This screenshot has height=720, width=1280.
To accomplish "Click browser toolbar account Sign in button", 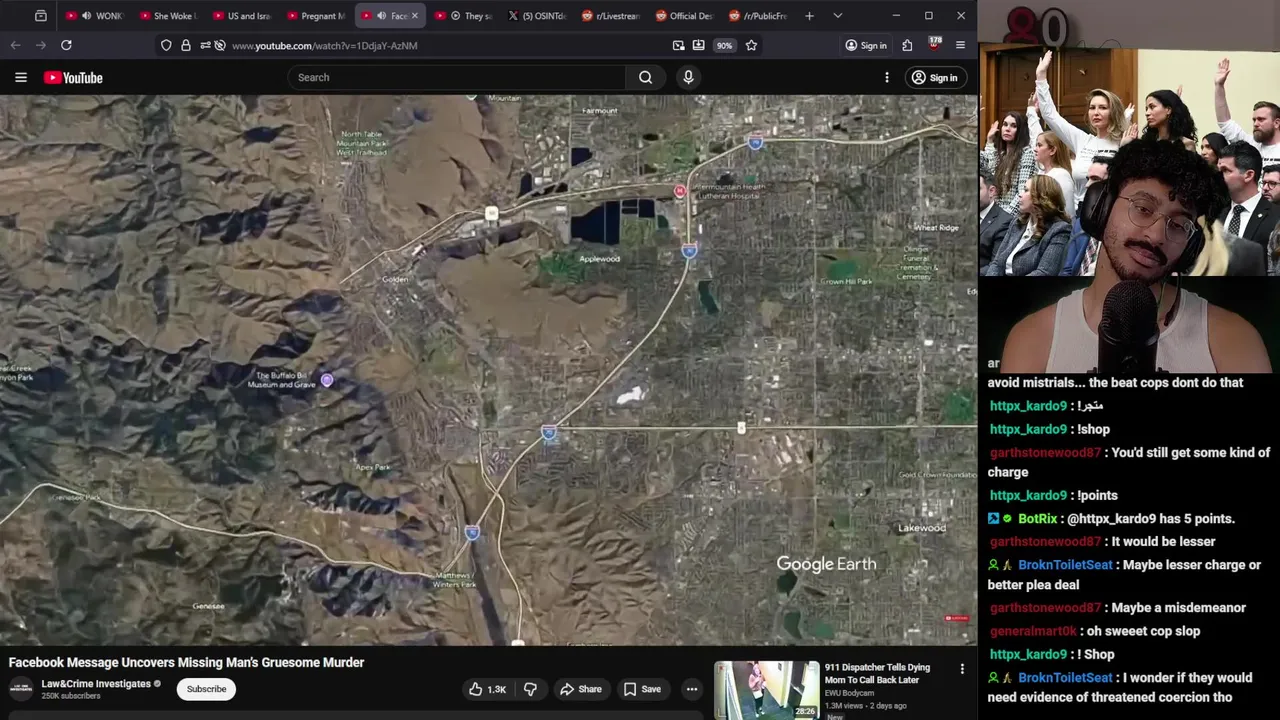I will click(x=866, y=45).
